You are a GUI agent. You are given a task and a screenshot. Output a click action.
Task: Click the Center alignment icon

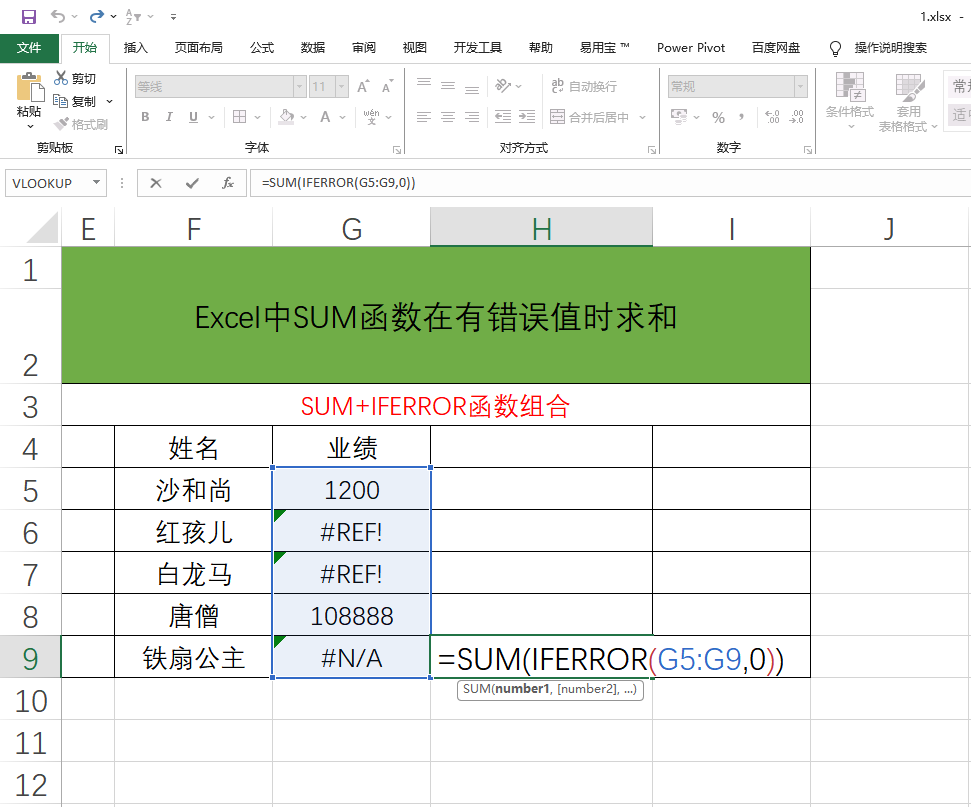tap(448, 116)
